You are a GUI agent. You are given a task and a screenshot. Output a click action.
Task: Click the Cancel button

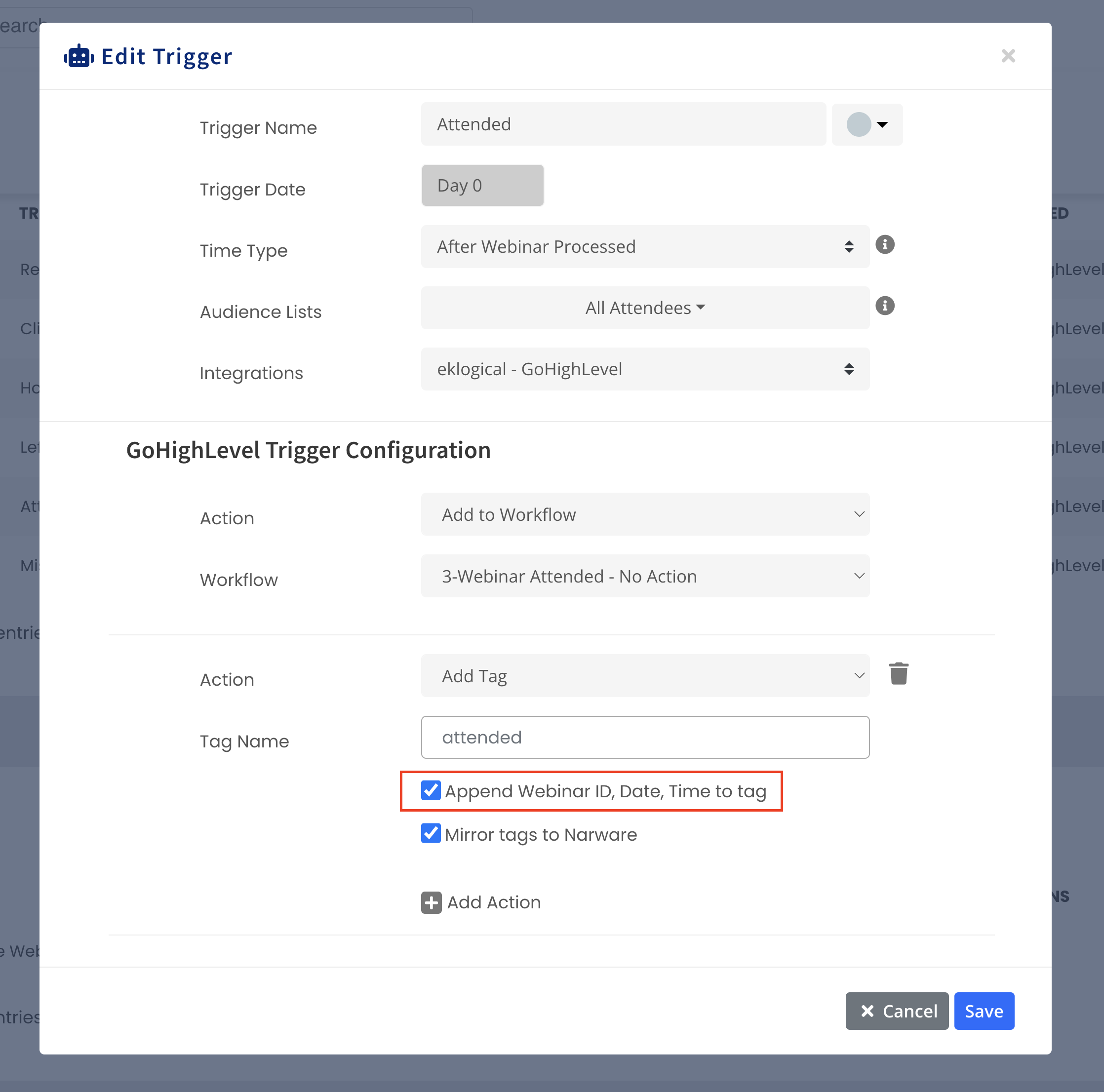click(897, 1011)
